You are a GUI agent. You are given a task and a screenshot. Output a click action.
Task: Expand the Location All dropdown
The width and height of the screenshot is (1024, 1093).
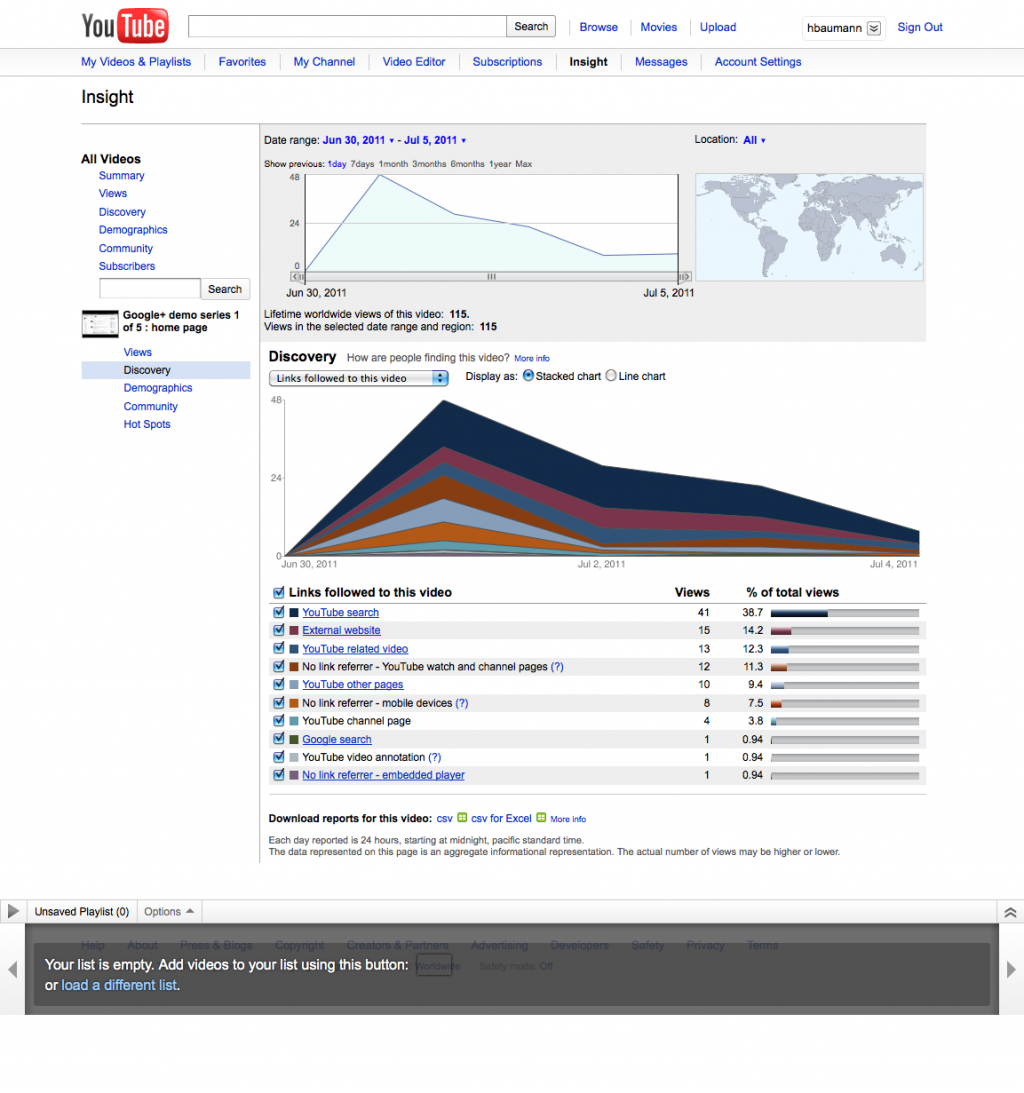click(x=754, y=140)
